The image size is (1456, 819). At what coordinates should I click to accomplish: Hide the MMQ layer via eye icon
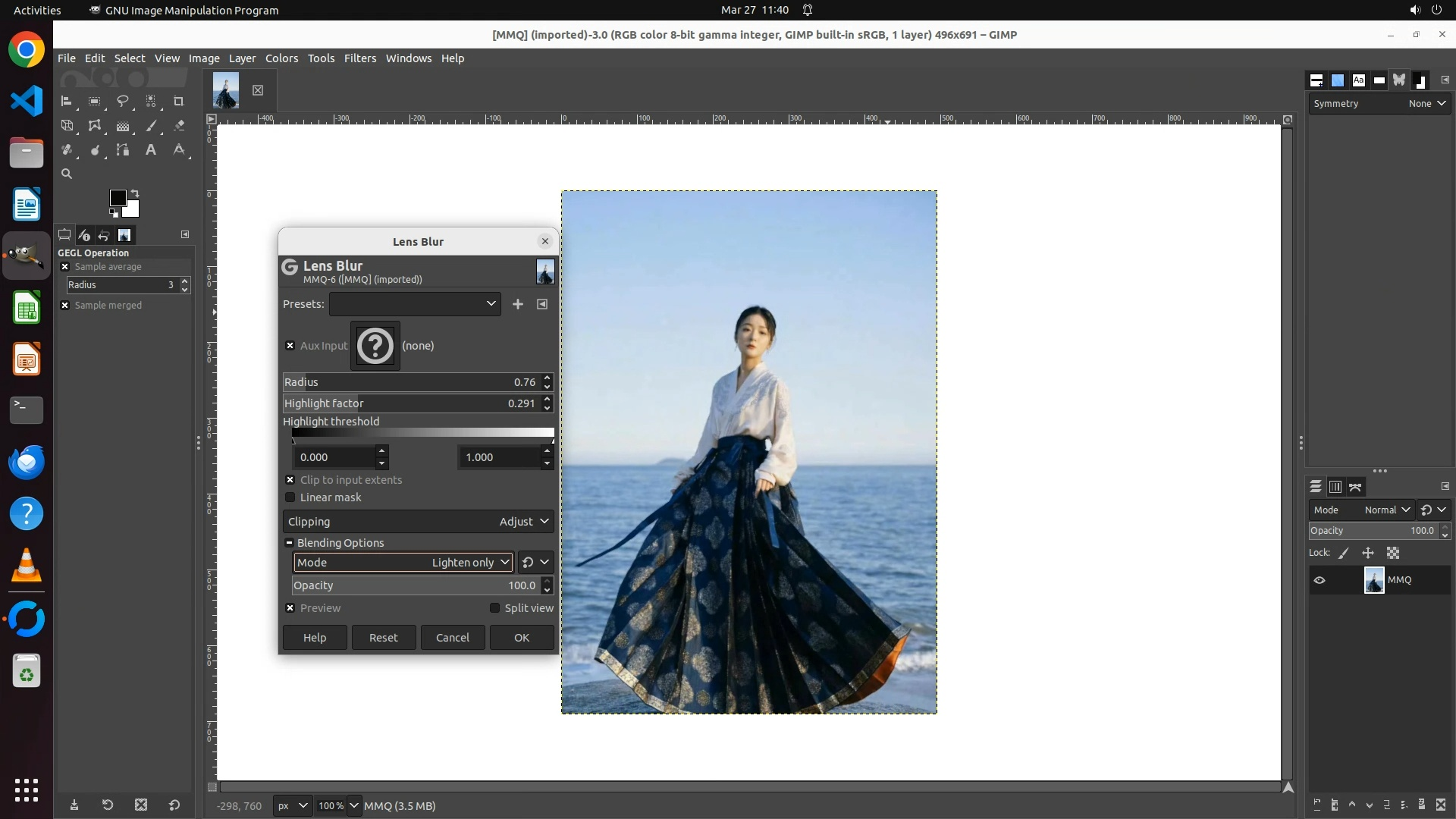pos(1319,580)
